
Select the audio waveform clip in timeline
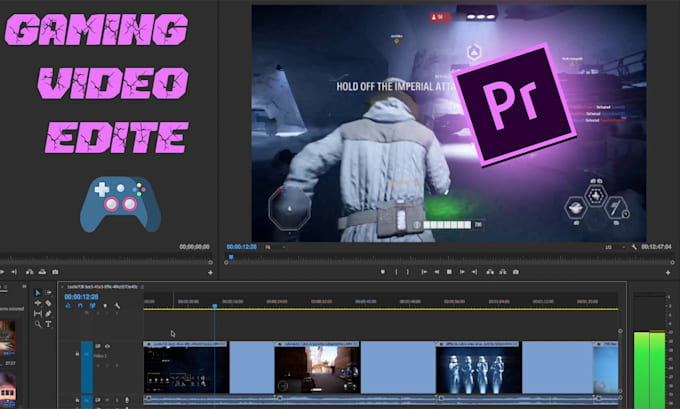tap(381, 400)
